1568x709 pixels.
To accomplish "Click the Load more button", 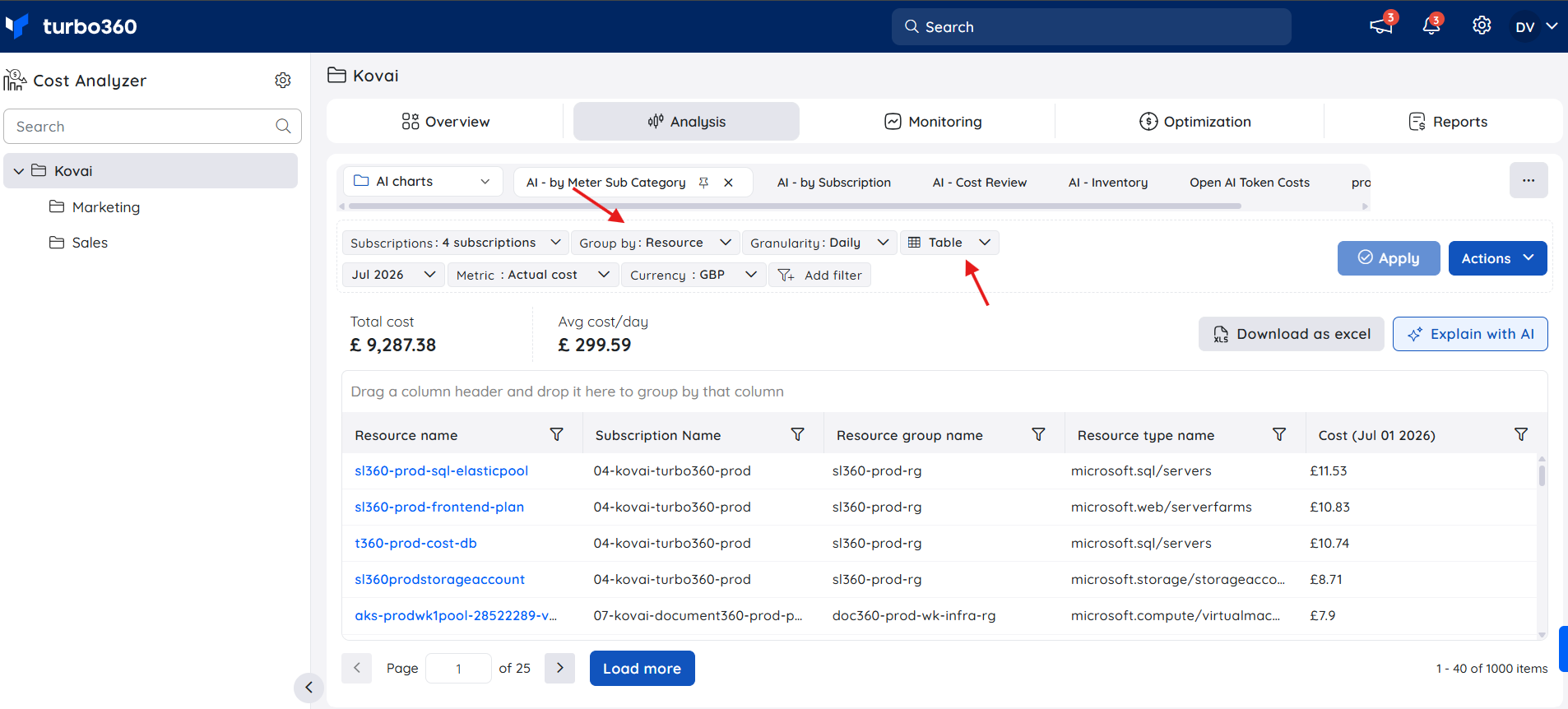I will 643,668.
